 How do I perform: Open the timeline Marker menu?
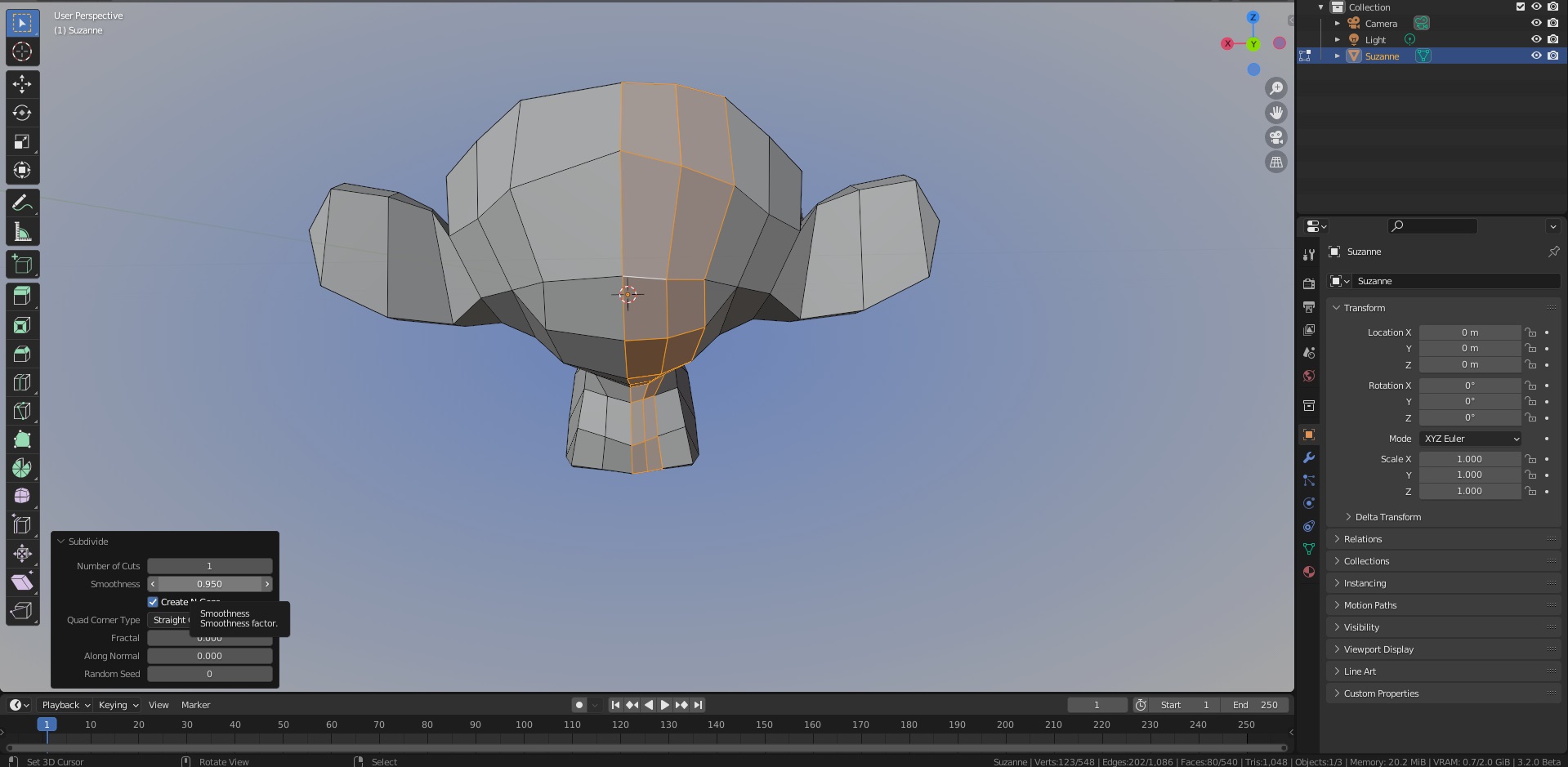coord(195,705)
